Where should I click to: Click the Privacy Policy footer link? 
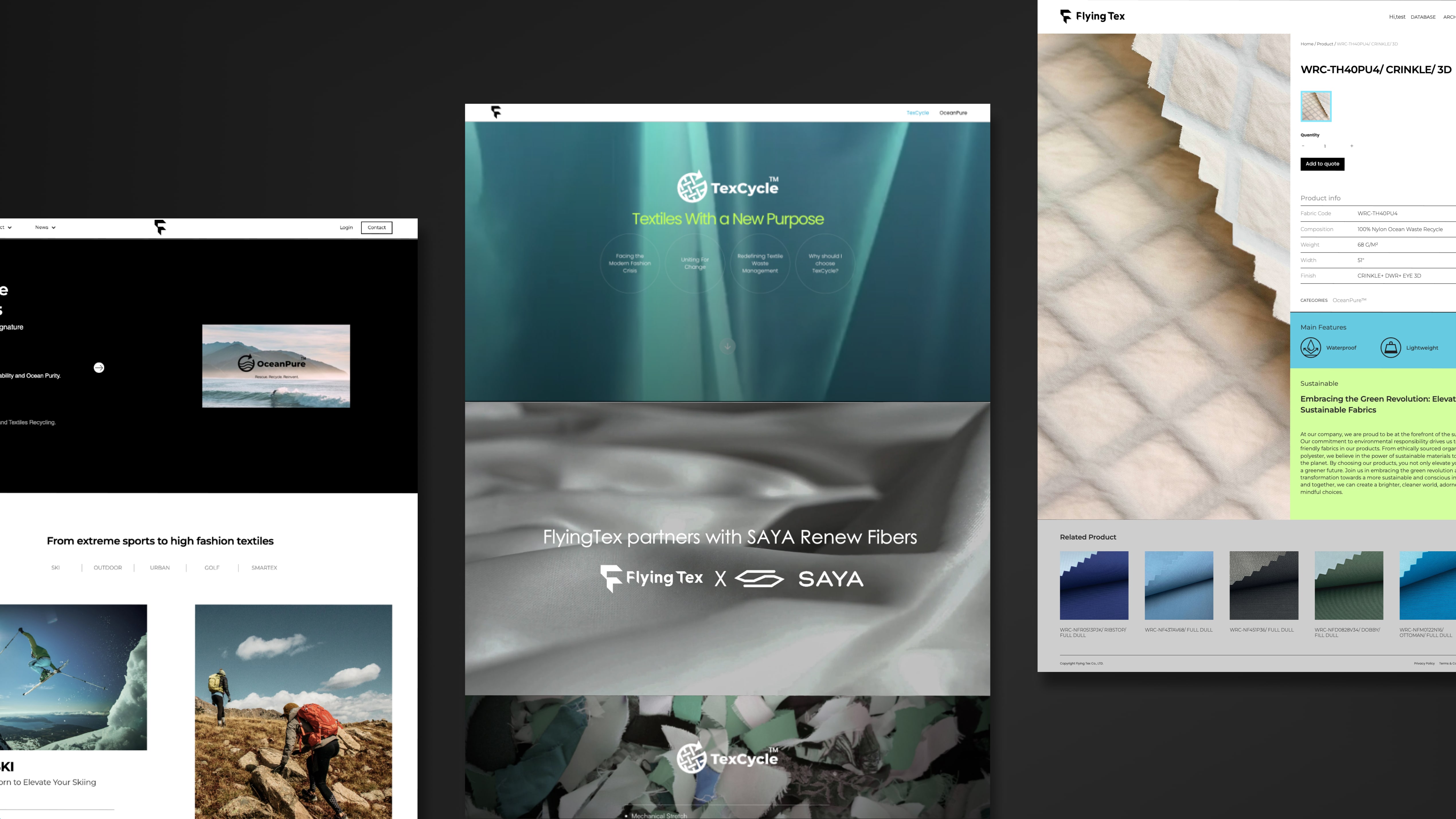click(1424, 664)
